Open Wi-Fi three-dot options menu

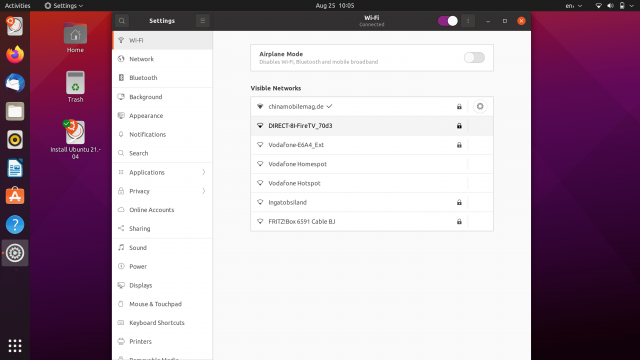coord(468,21)
